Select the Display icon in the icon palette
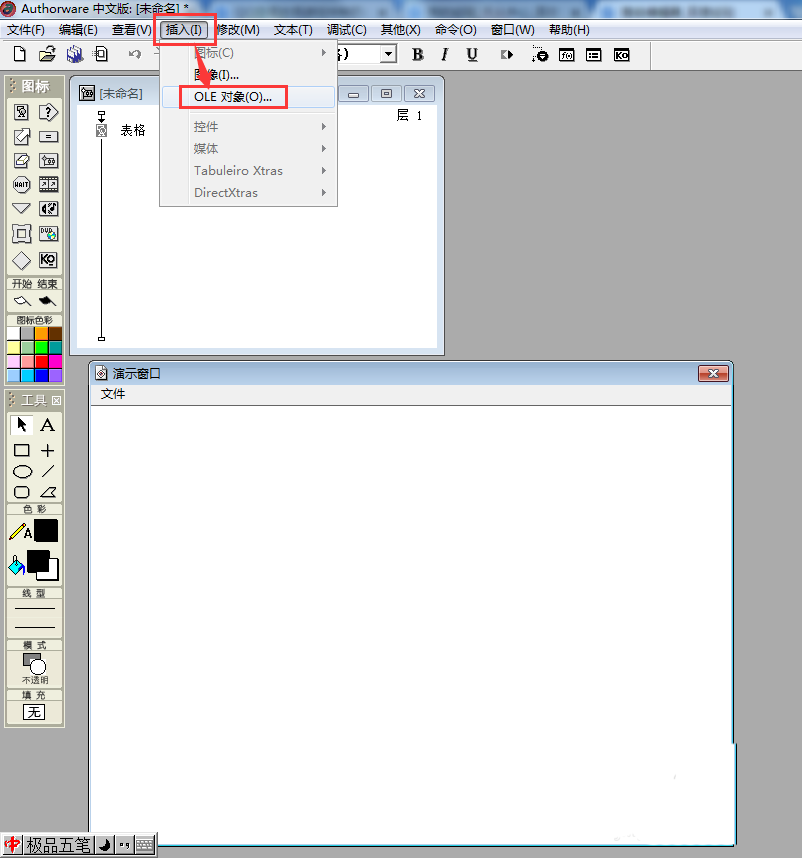Image resolution: width=802 pixels, height=858 pixels. pos(21,112)
